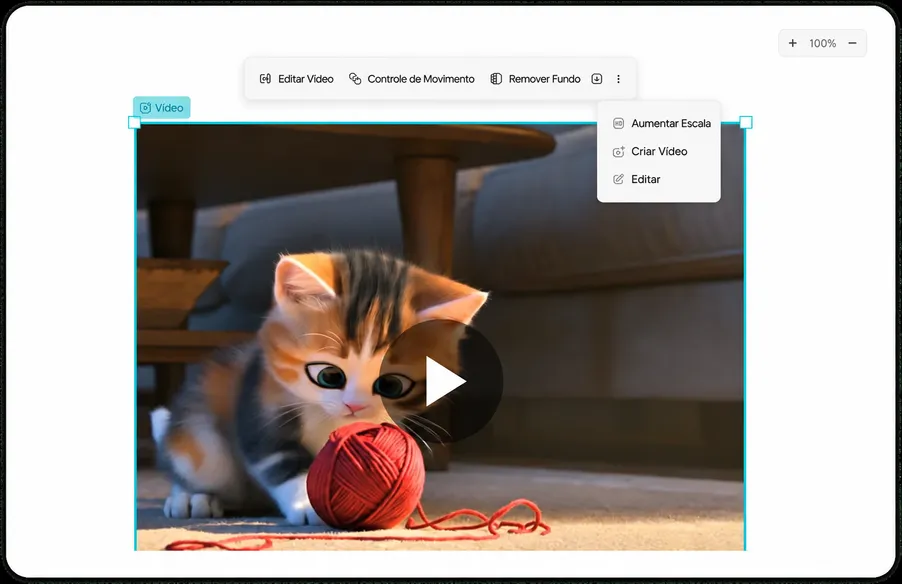Click the top-right selection handle
The height and width of the screenshot is (584, 902).
point(746,123)
